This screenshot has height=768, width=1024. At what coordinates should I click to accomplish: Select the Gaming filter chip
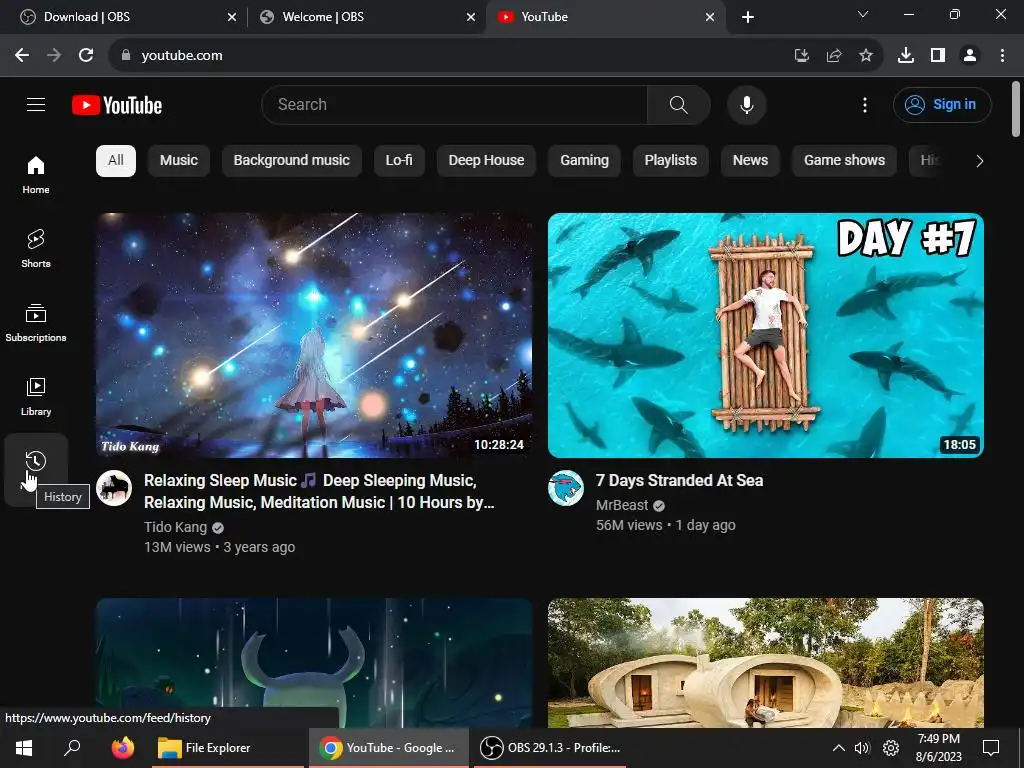click(584, 161)
